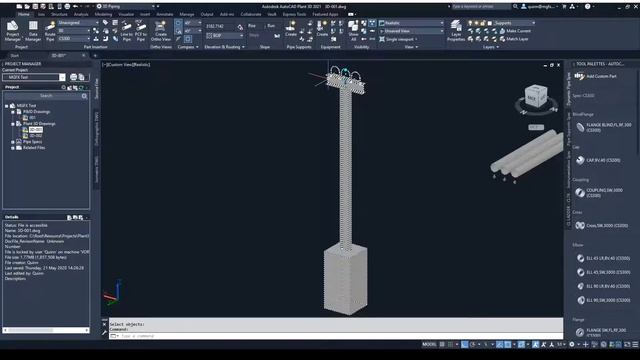Toggle the layer on/off lightbulb in the Layers panel
This screenshot has height=360, width=640.
tap(470, 23)
